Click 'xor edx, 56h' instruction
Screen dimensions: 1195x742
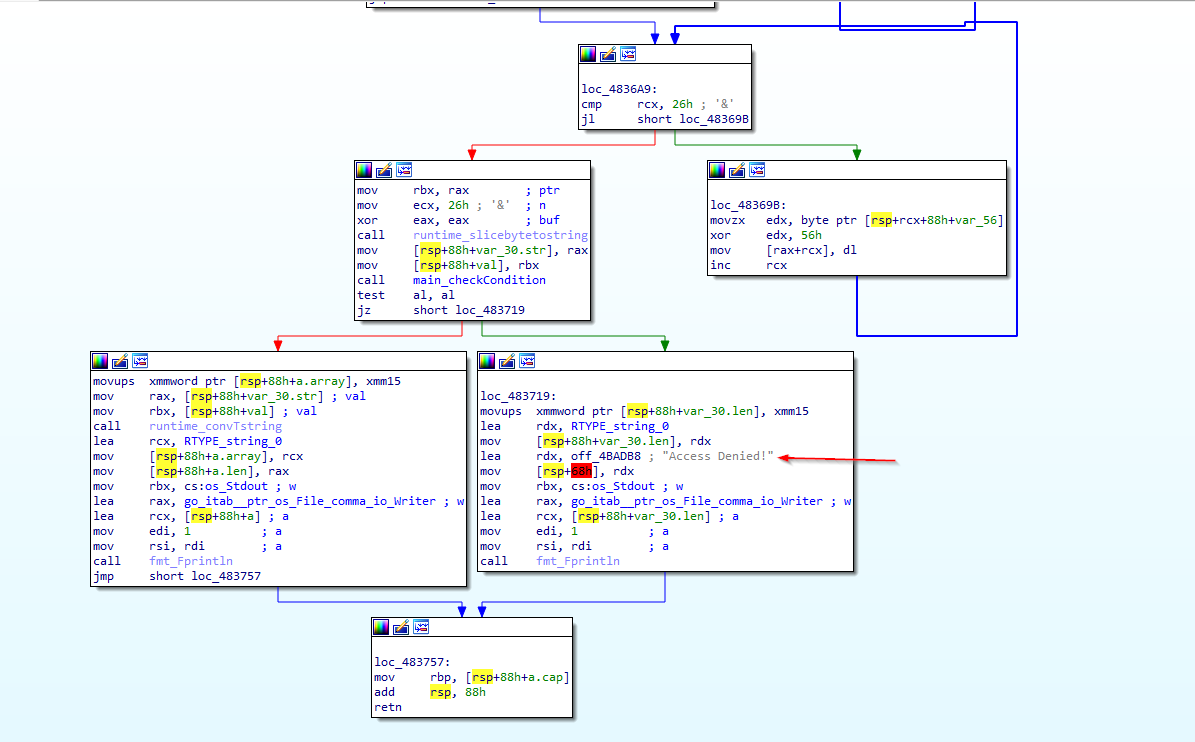coord(766,235)
